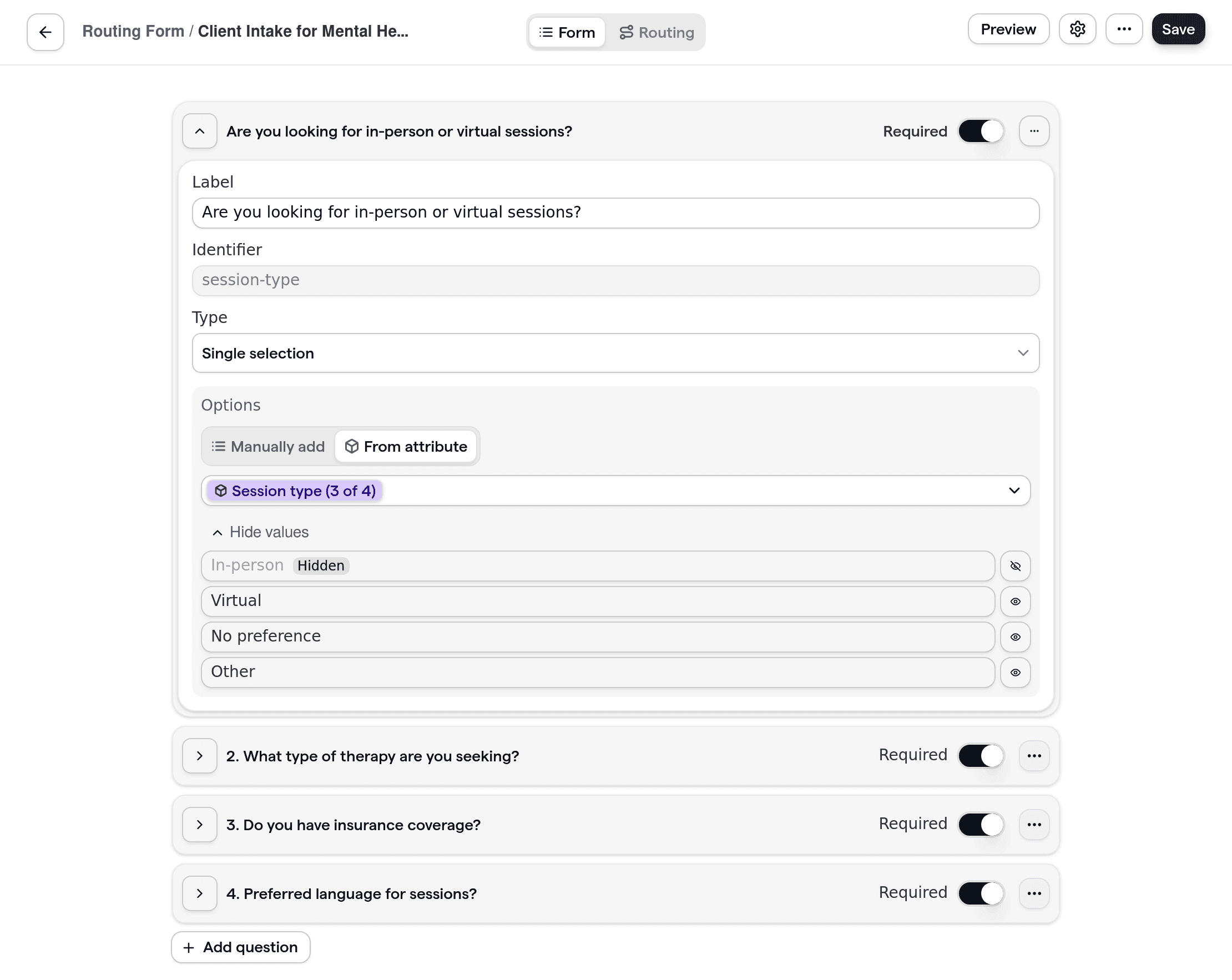The width and height of the screenshot is (1232, 980).
Task: Click the Save button
Action: (1178, 28)
